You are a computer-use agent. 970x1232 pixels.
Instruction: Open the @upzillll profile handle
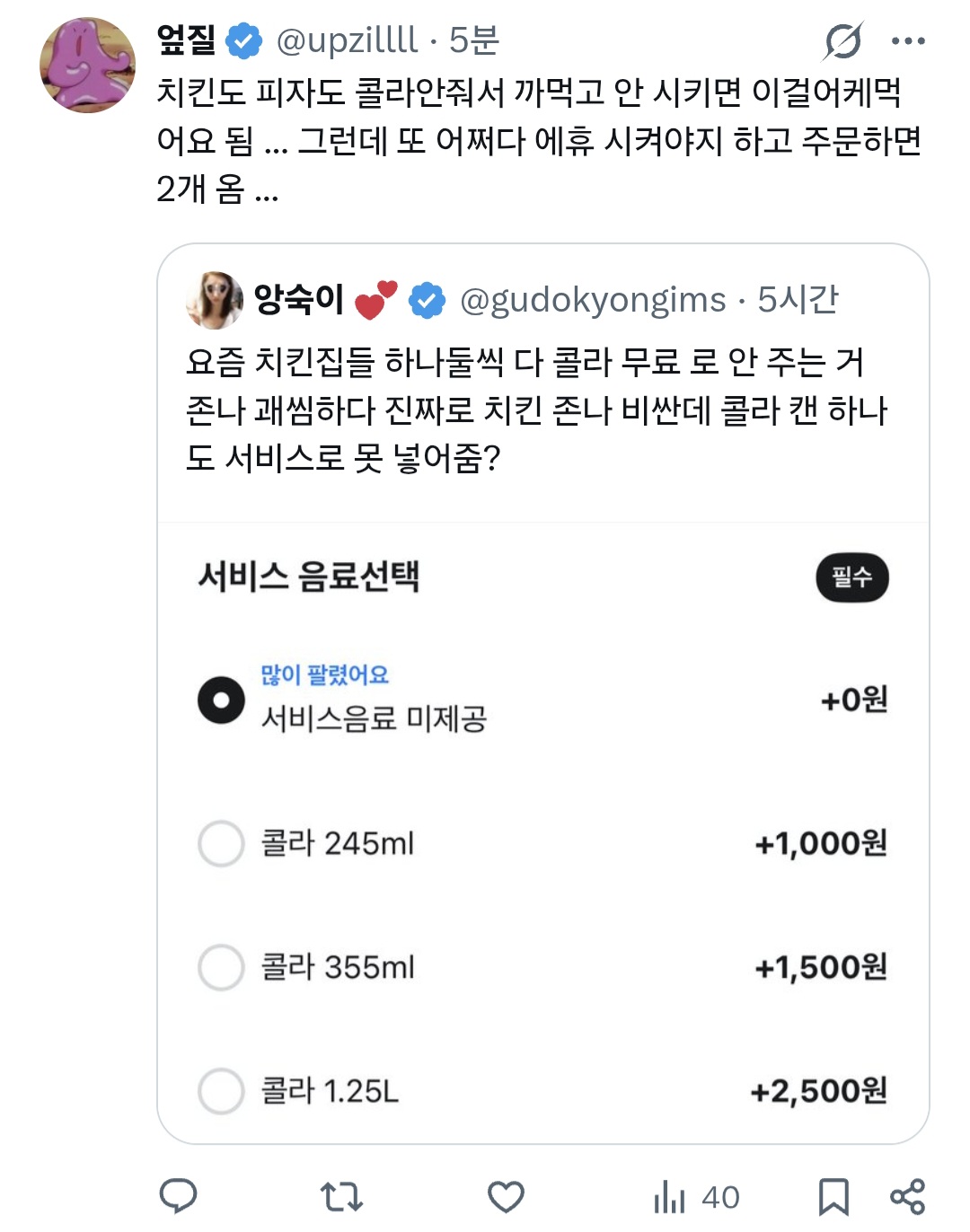pos(347,40)
